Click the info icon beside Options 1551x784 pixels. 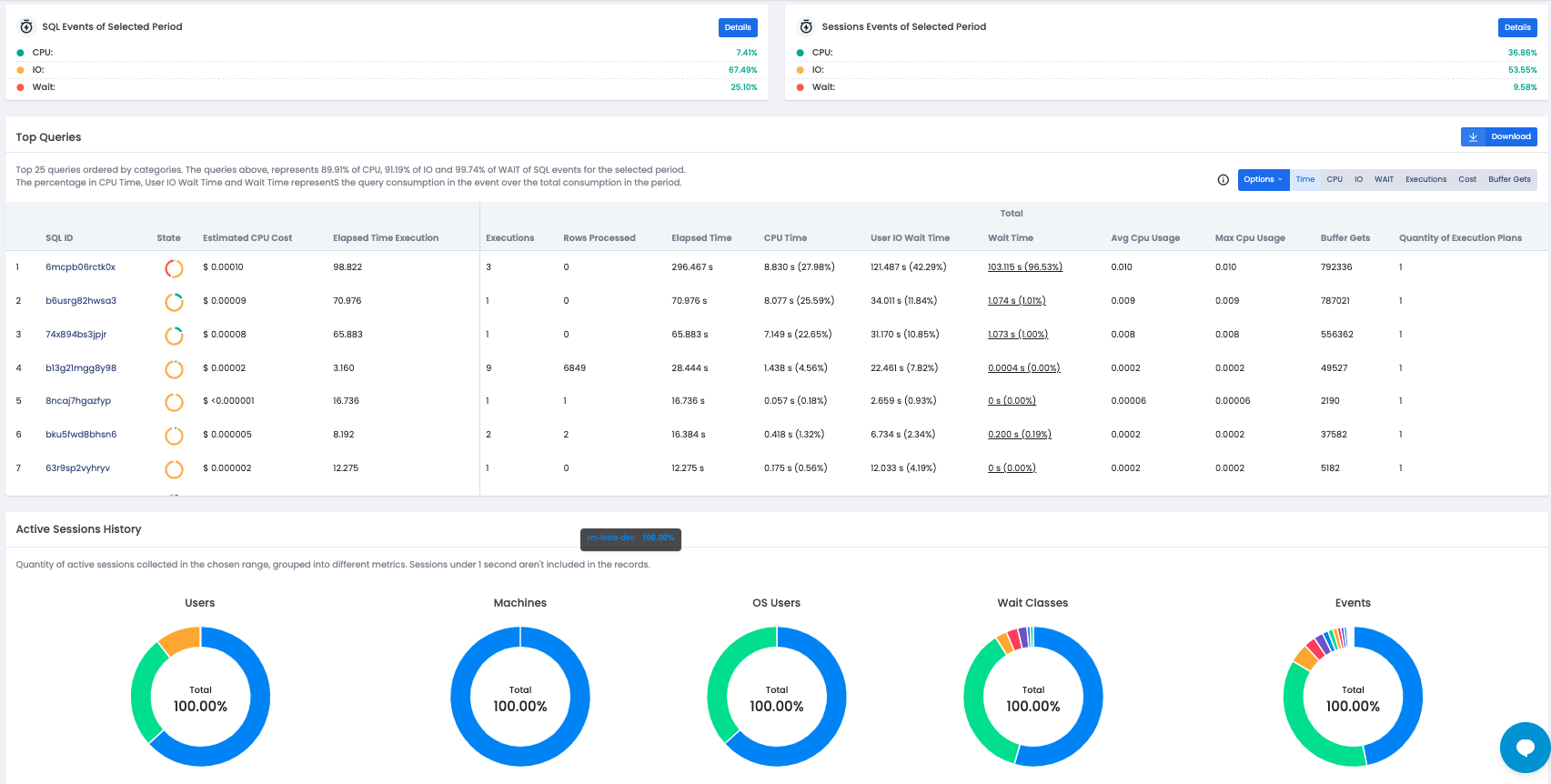pyautogui.click(x=1223, y=179)
